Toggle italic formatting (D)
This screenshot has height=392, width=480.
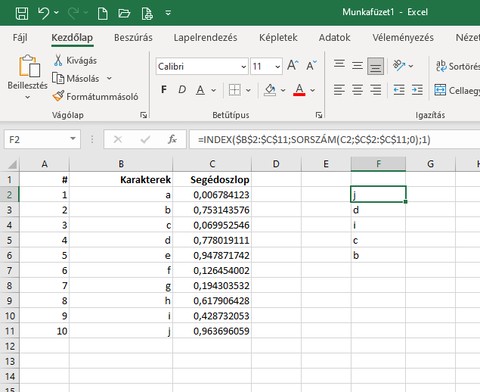(182, 90)
